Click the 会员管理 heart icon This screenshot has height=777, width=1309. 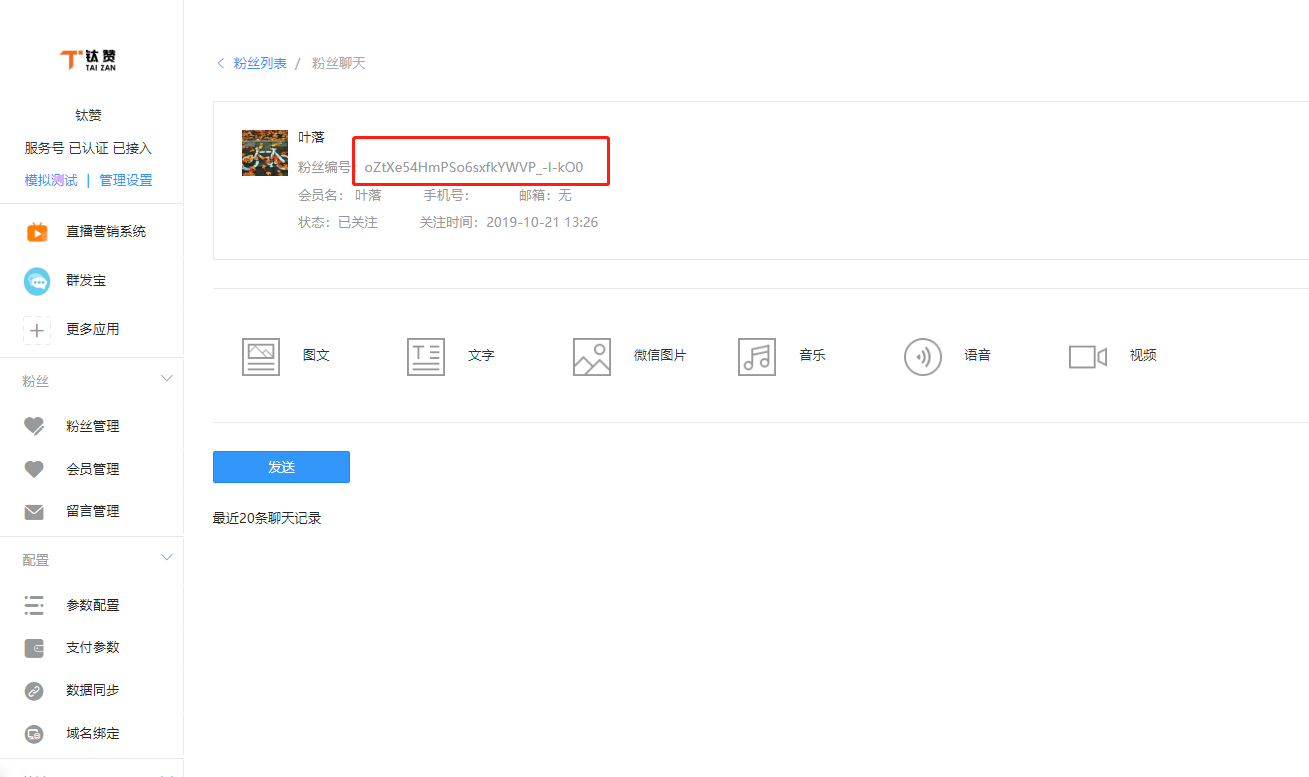pyautogui.click(x=34, y=469)
